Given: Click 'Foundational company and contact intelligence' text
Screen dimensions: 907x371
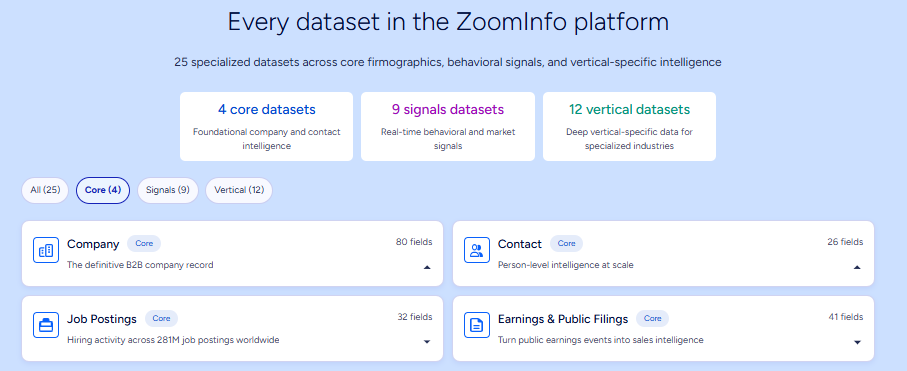Looking at the screenshot, I should coord(267,139).
